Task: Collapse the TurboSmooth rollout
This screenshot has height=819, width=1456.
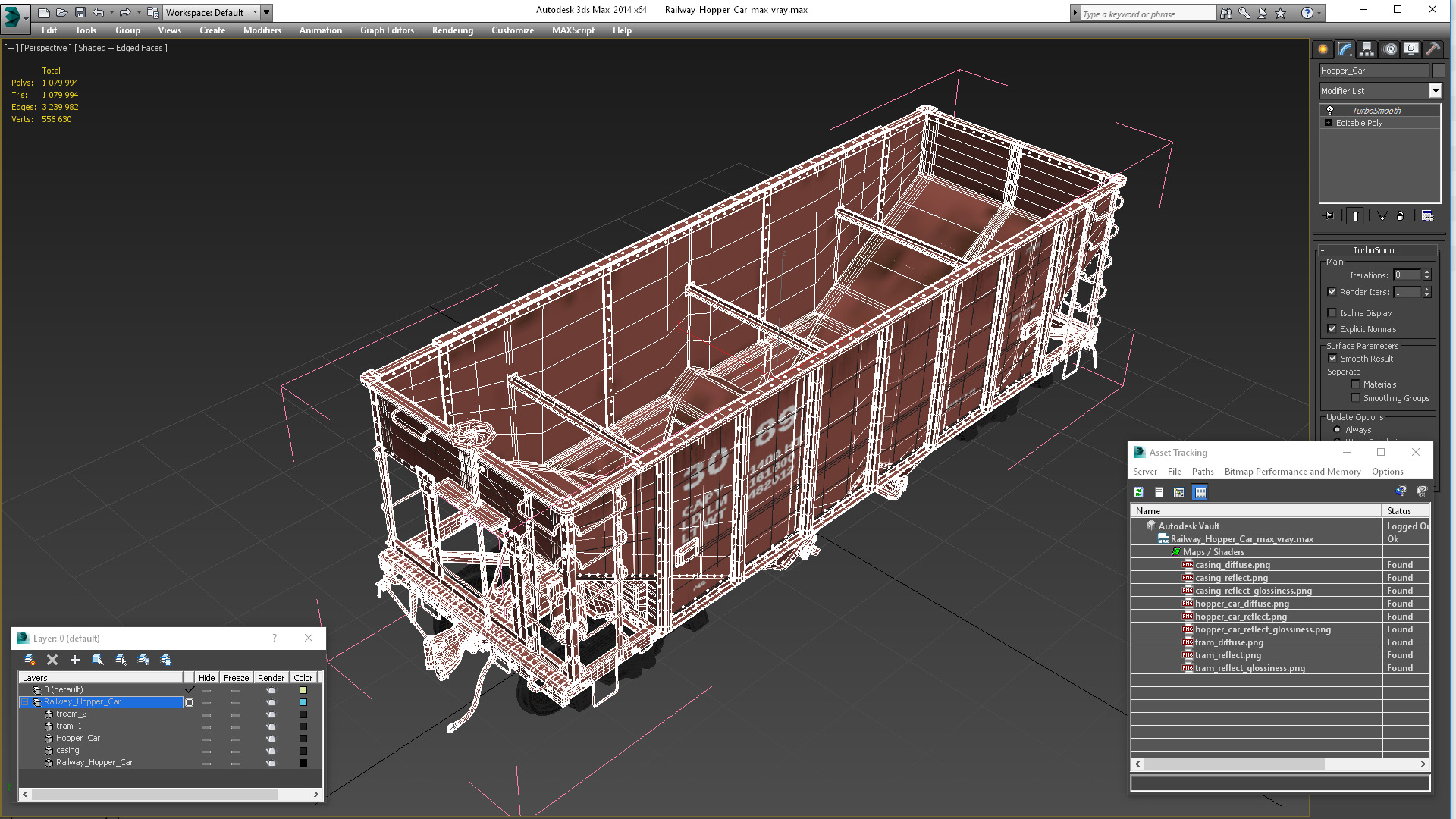Action: pyautogui.click(x=1377, y=250)
